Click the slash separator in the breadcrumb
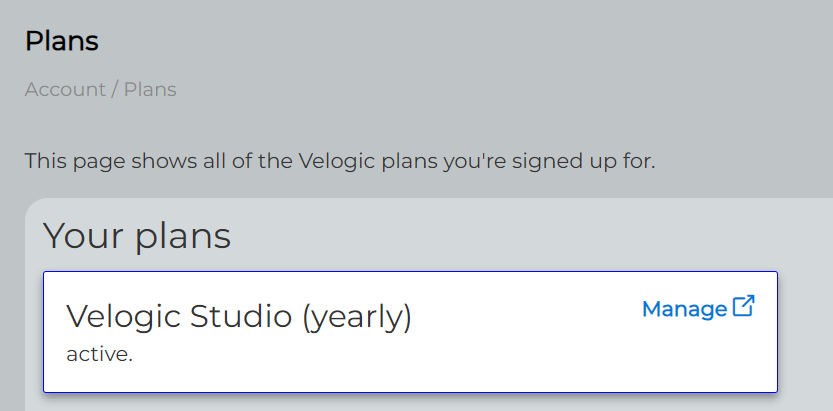833x411 pixels. [x=115, y=89]
